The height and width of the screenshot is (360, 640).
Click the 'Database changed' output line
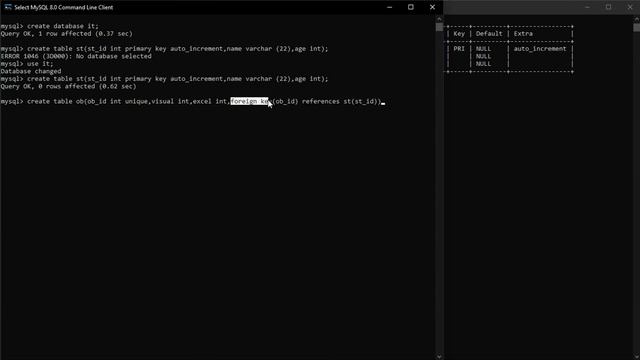pyautogui.click(x=31, y=71)
